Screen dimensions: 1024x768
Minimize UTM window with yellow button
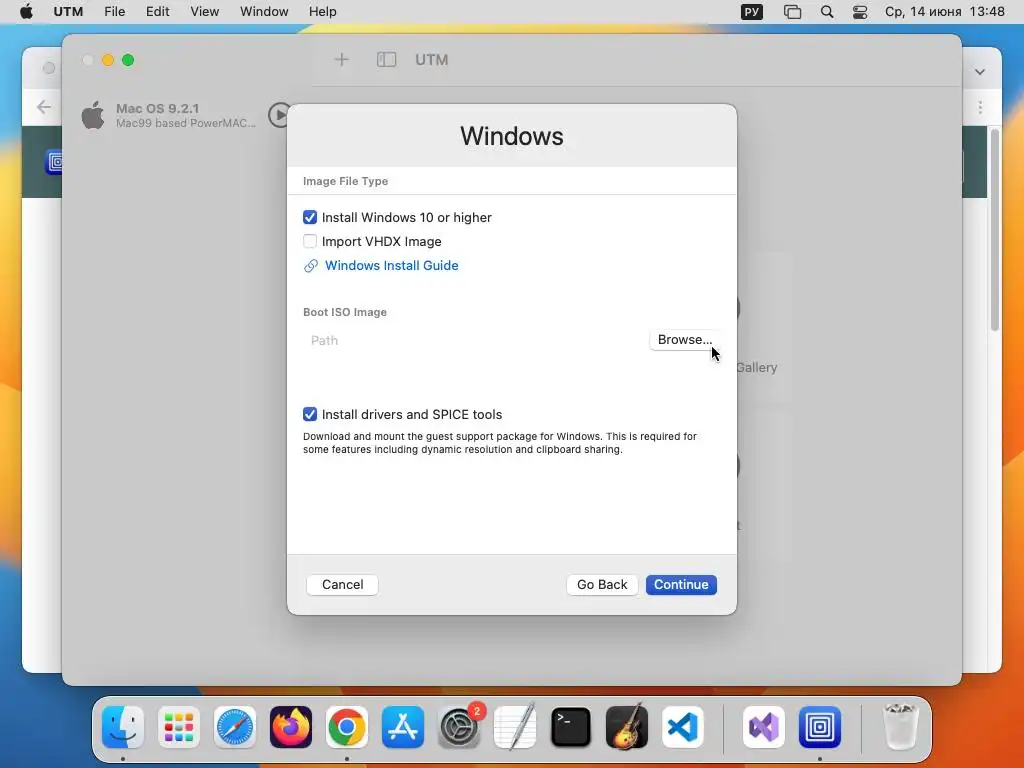pyautogui.click(x=108, y=60)
